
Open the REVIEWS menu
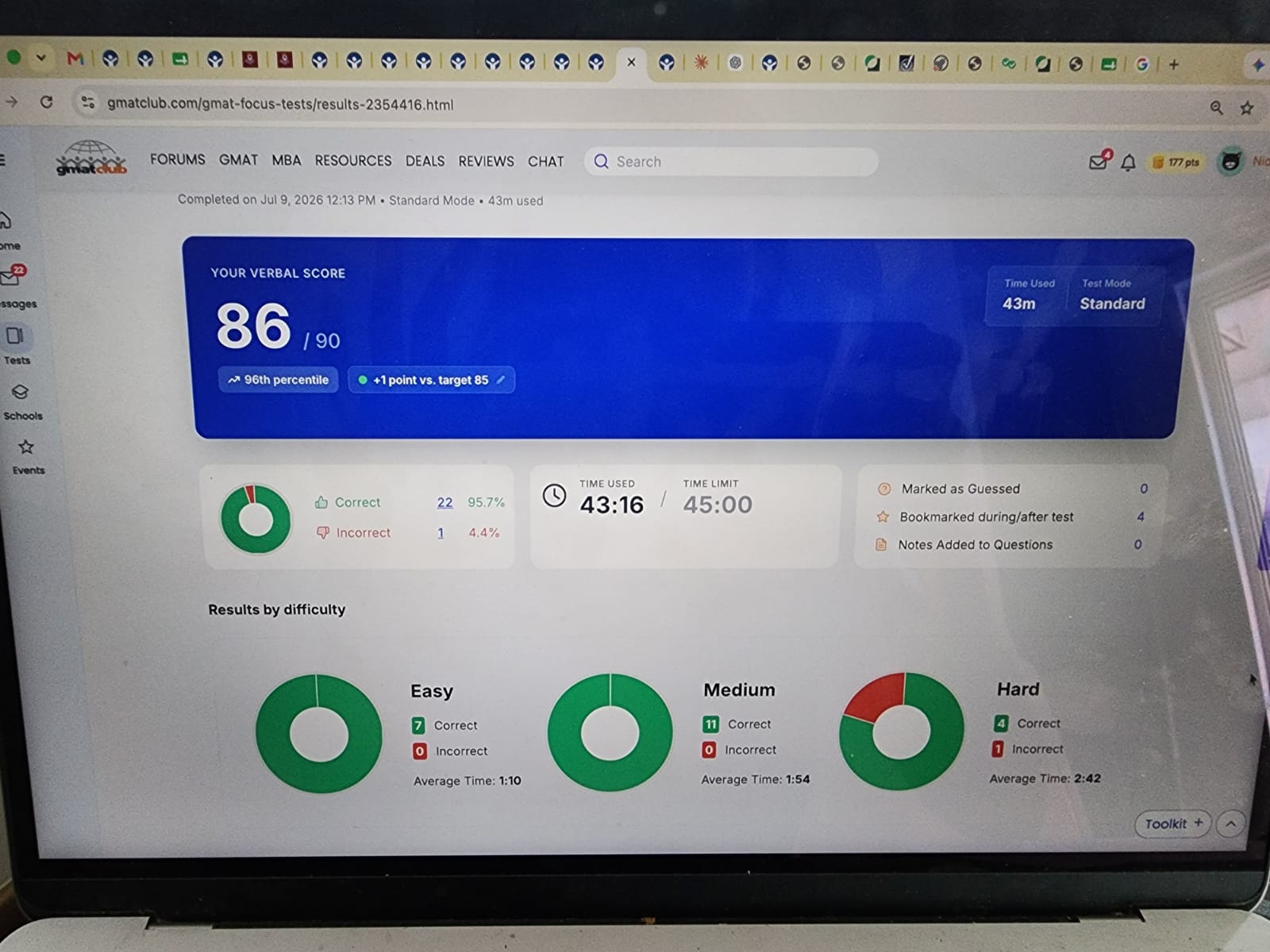pyautogui.click(x=486, y=161)
